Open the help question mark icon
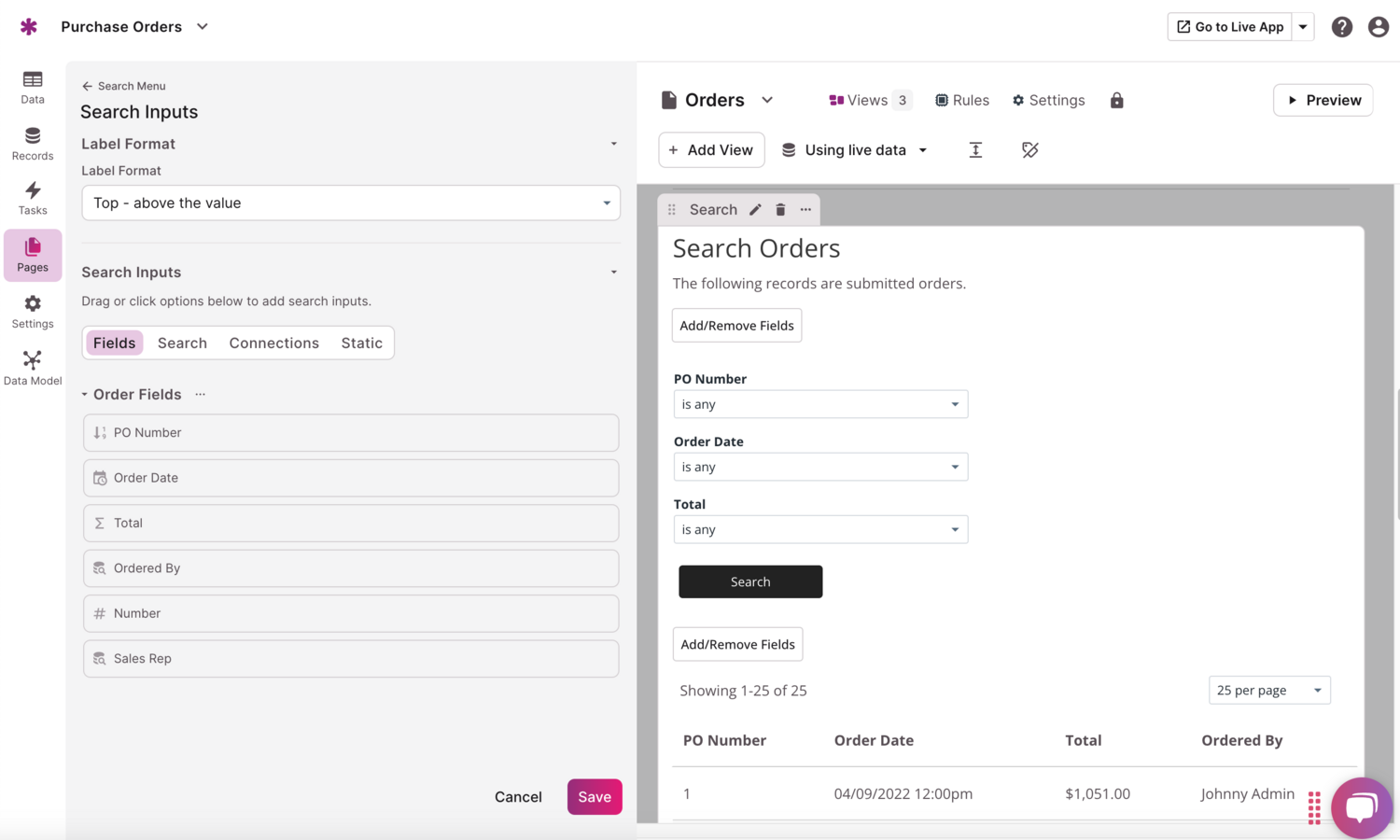Viewport: 1400px width, 840px height. click(1341, 27)
